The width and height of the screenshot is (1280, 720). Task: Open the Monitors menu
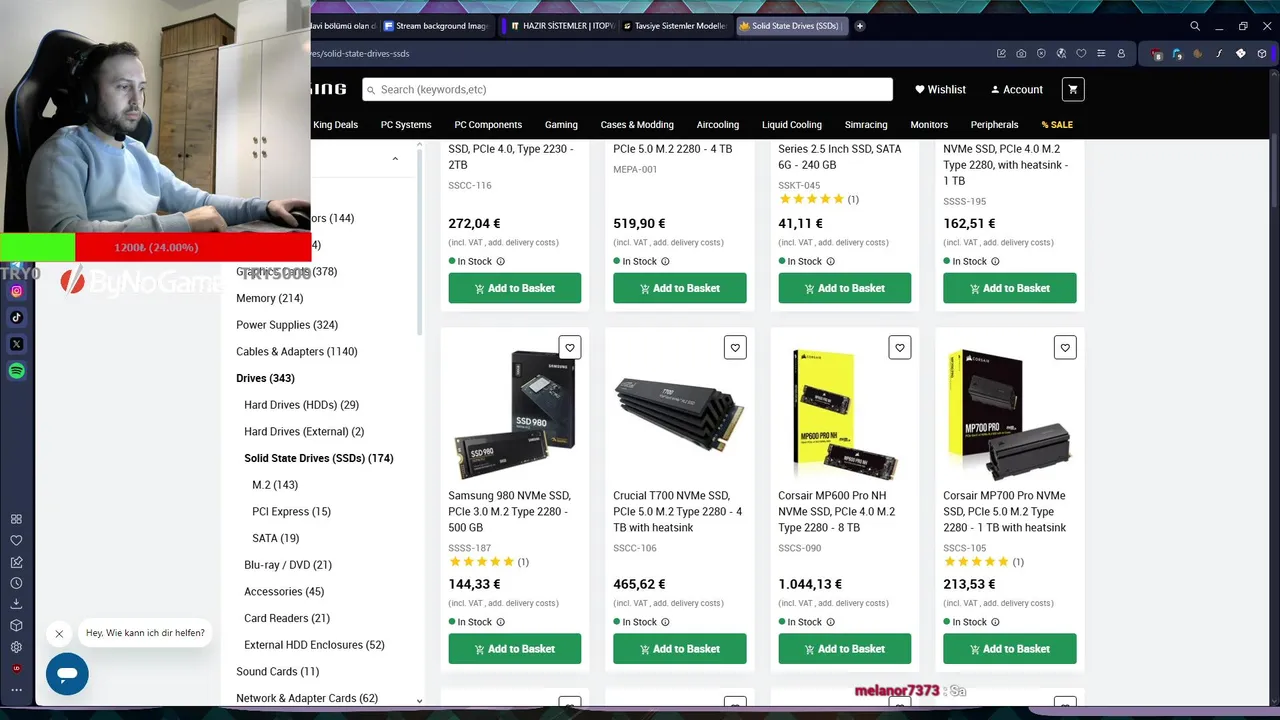coord(929,125)
